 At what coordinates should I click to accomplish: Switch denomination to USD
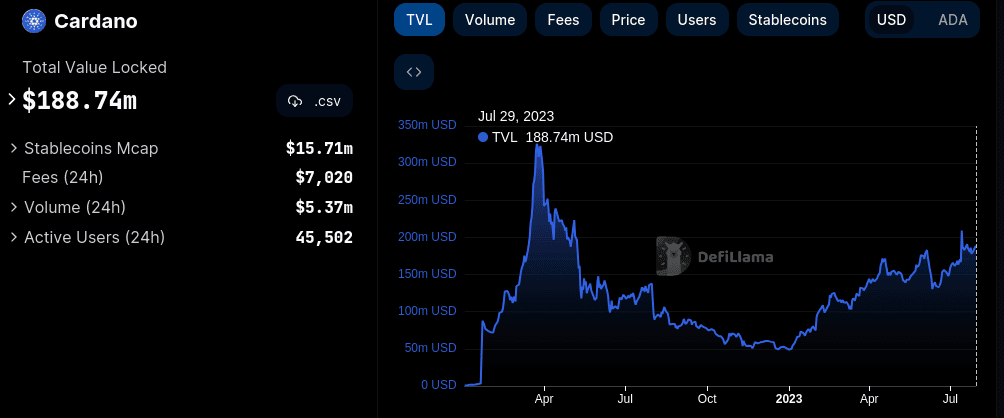[891, 20]
